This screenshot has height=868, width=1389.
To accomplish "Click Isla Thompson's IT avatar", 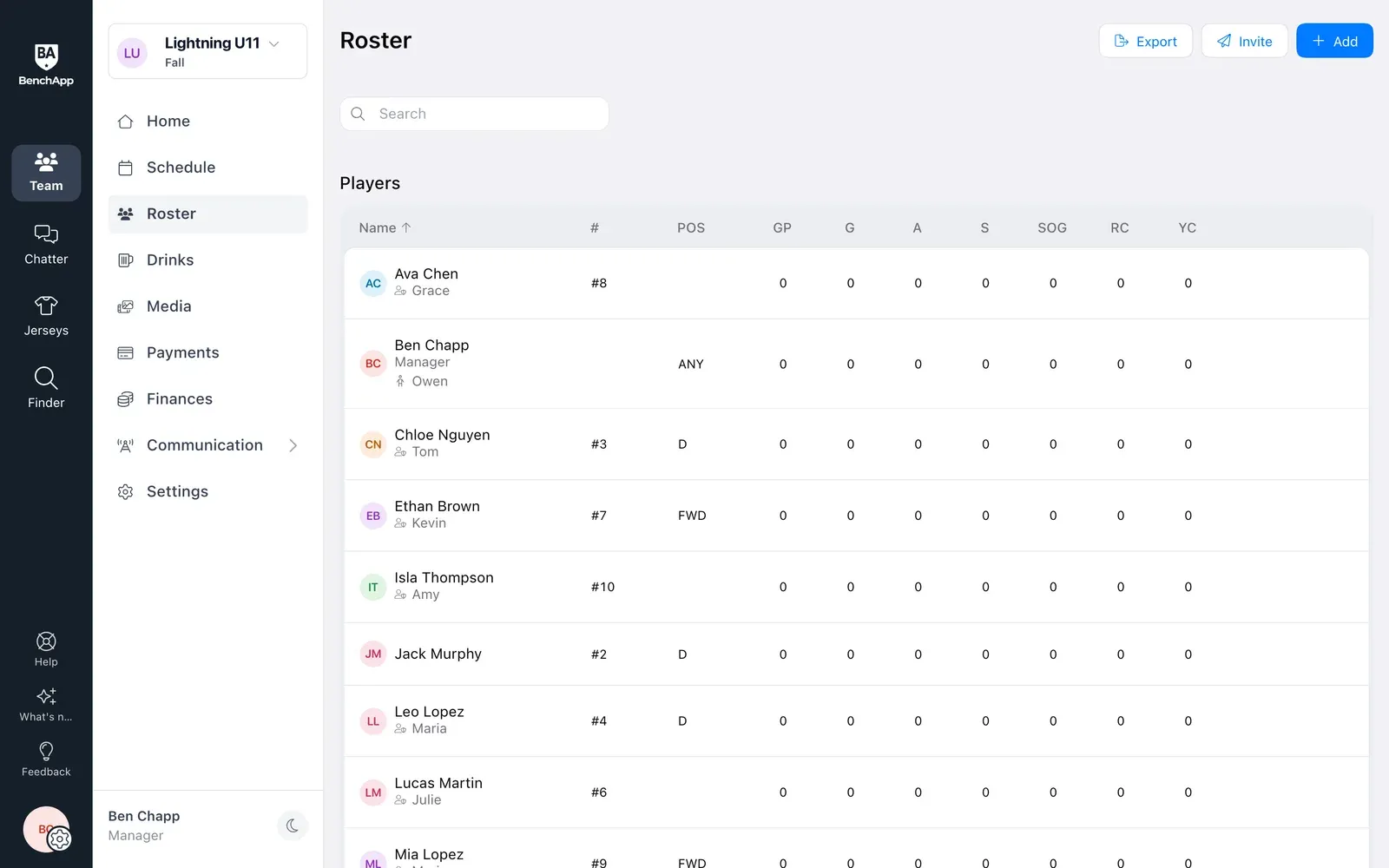I will (x=373, y=587).
